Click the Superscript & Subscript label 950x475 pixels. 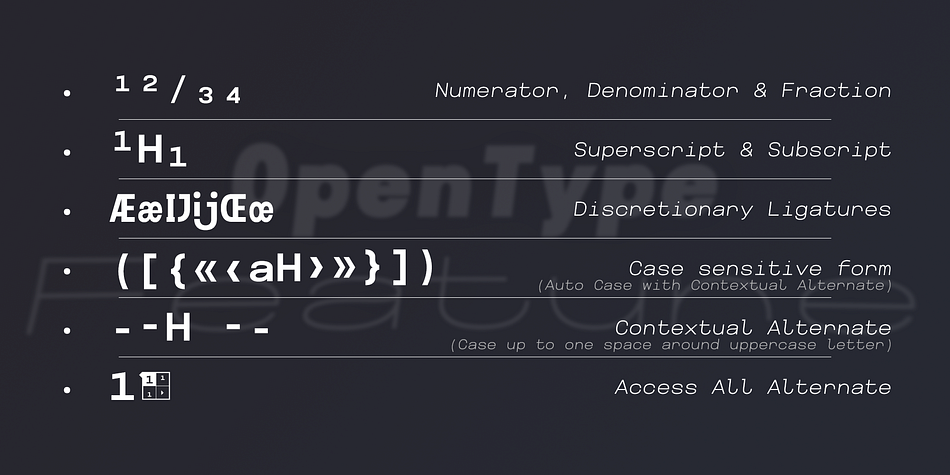732,150
